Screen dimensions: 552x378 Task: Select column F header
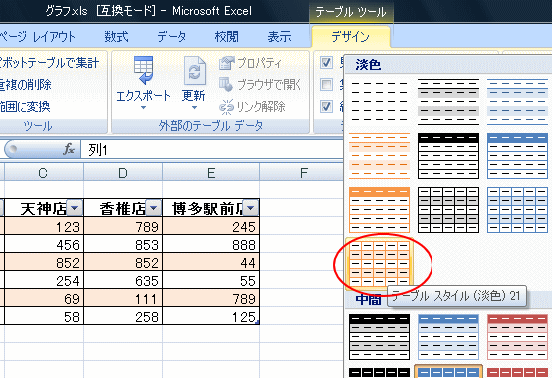(301, 173)
